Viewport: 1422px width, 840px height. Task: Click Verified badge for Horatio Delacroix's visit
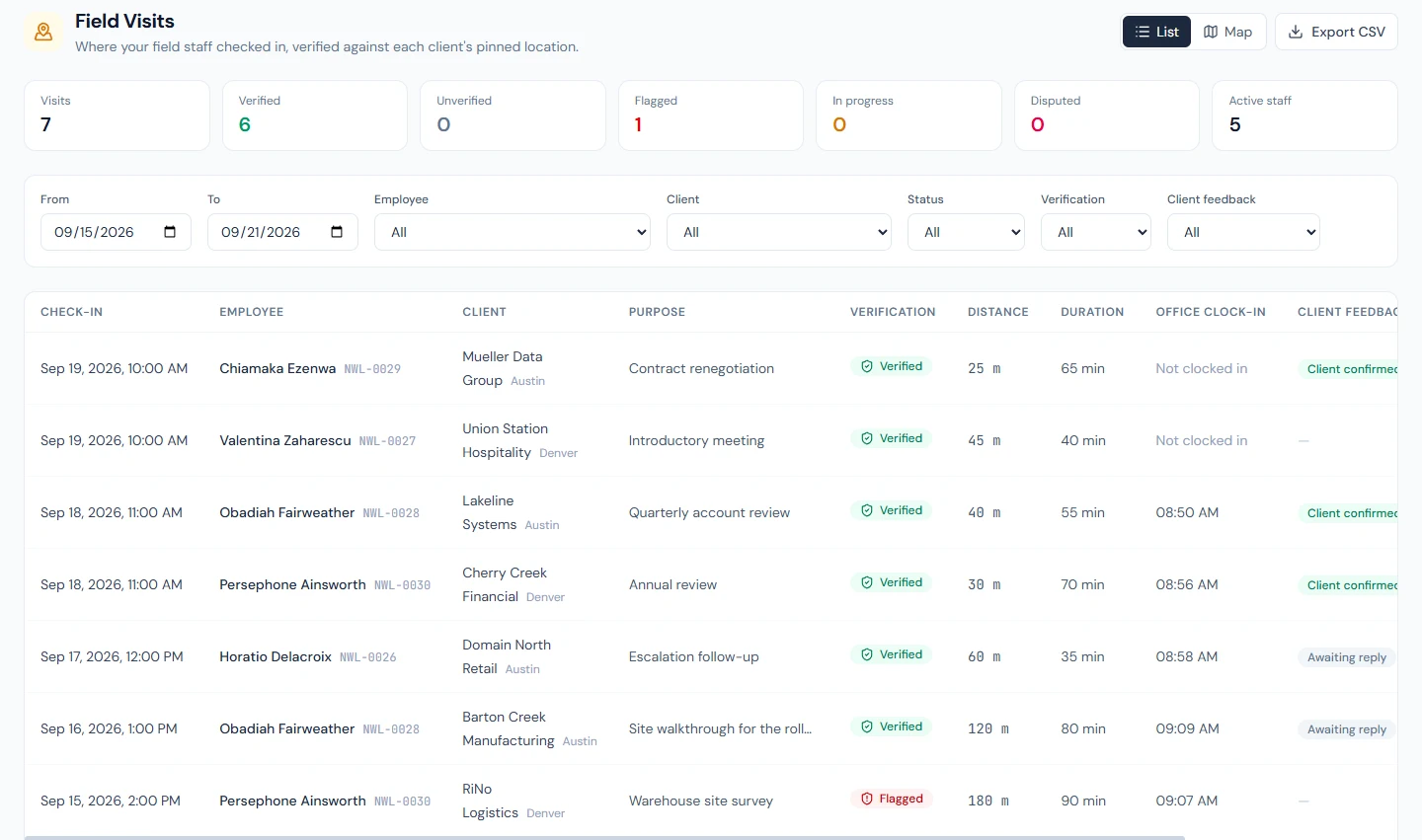pos(891,654)
